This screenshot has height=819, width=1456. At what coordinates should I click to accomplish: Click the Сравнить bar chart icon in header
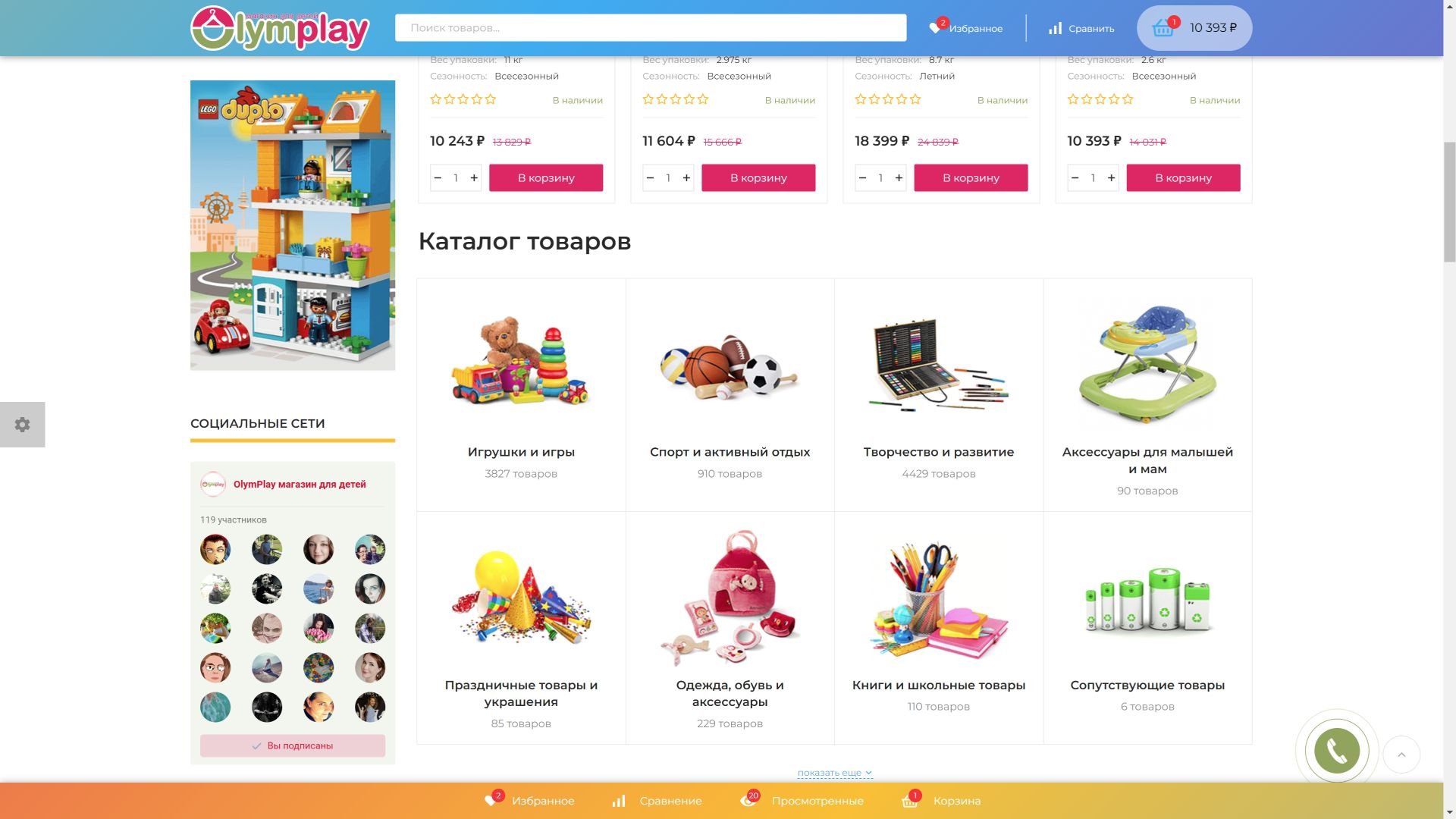tap(1055, 28)
